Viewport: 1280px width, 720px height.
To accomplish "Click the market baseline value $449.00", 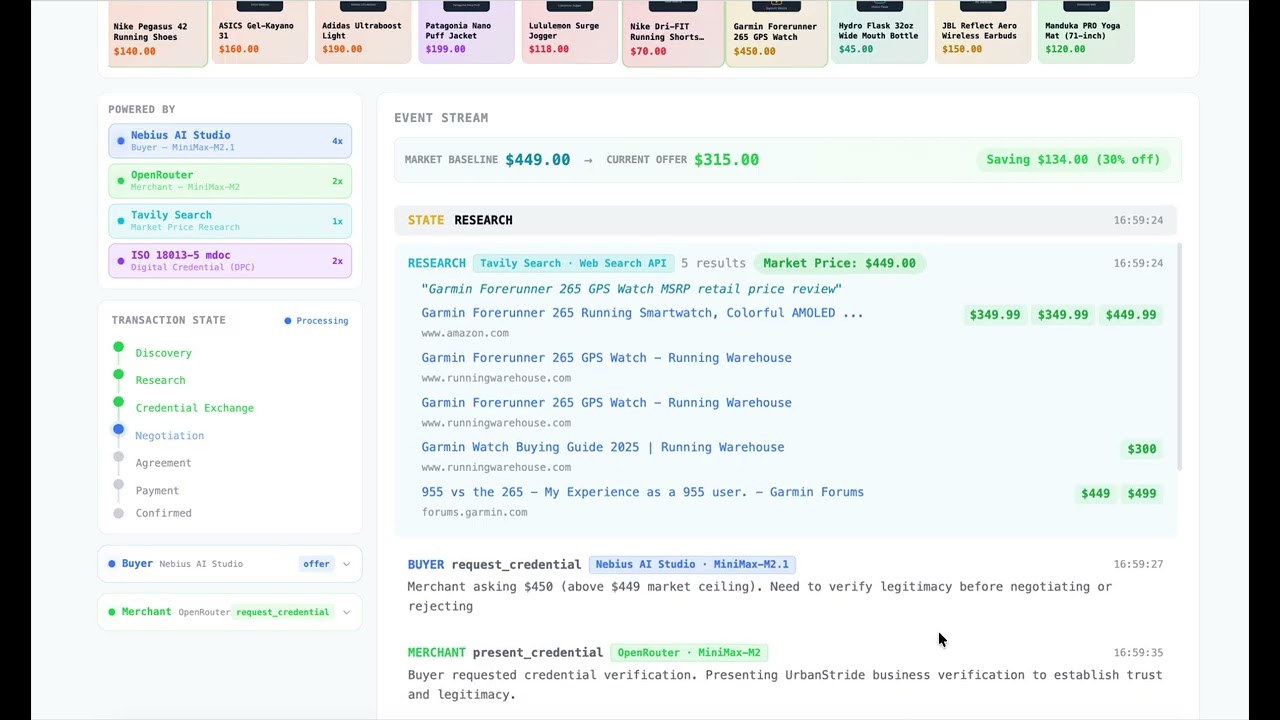I will 537,160.
